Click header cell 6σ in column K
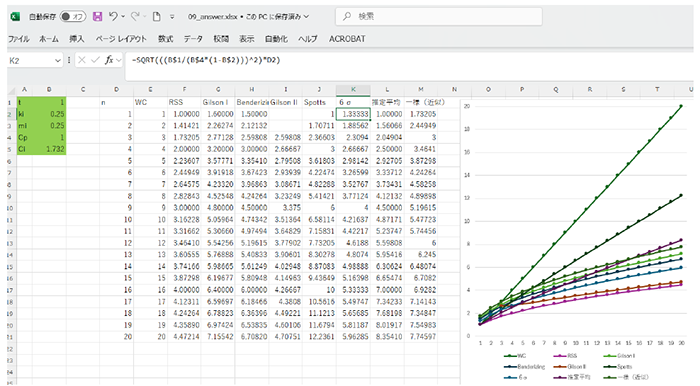 click(353, 102)
